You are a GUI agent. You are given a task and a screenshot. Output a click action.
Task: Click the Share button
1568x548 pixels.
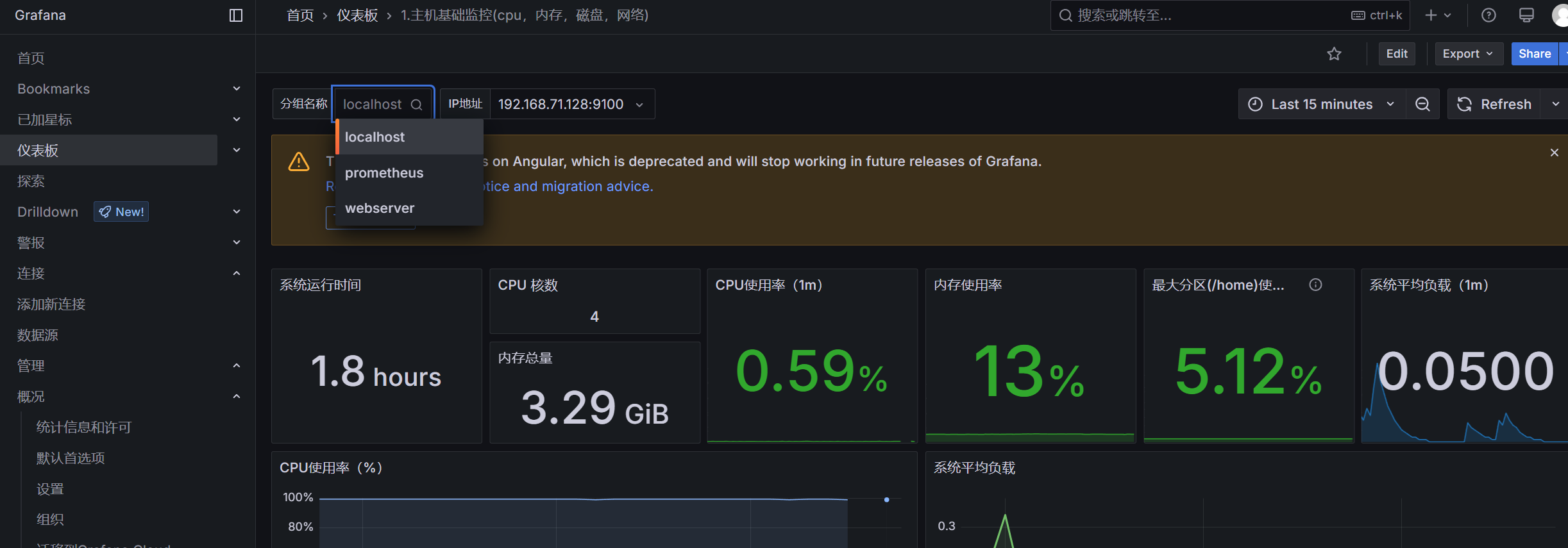(1535, 54)
